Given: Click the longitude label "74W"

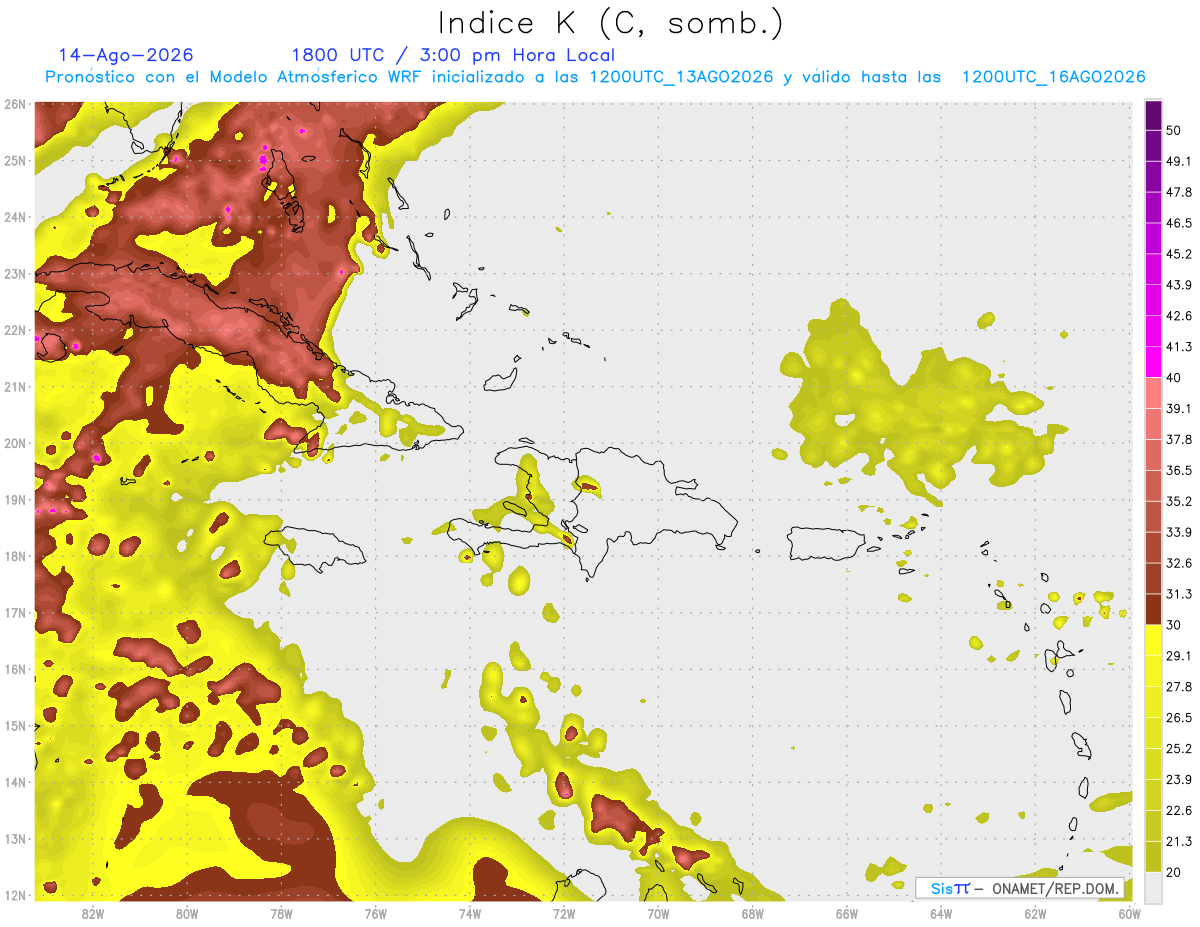Looking at the screenshot, I should click(x=470, y=913).
